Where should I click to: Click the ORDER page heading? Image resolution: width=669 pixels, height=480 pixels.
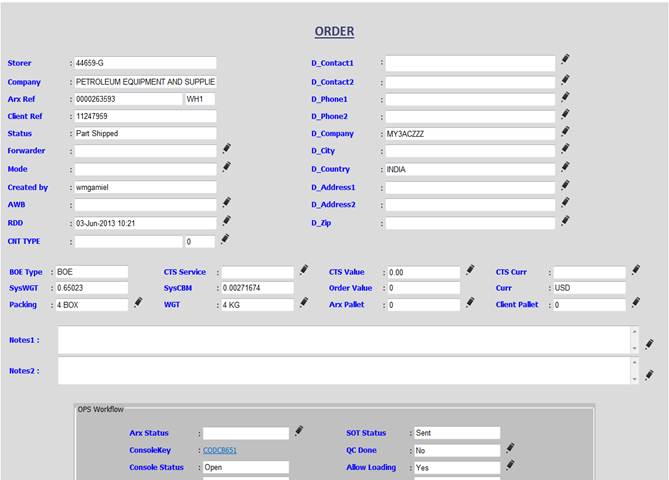pos(334,32)
